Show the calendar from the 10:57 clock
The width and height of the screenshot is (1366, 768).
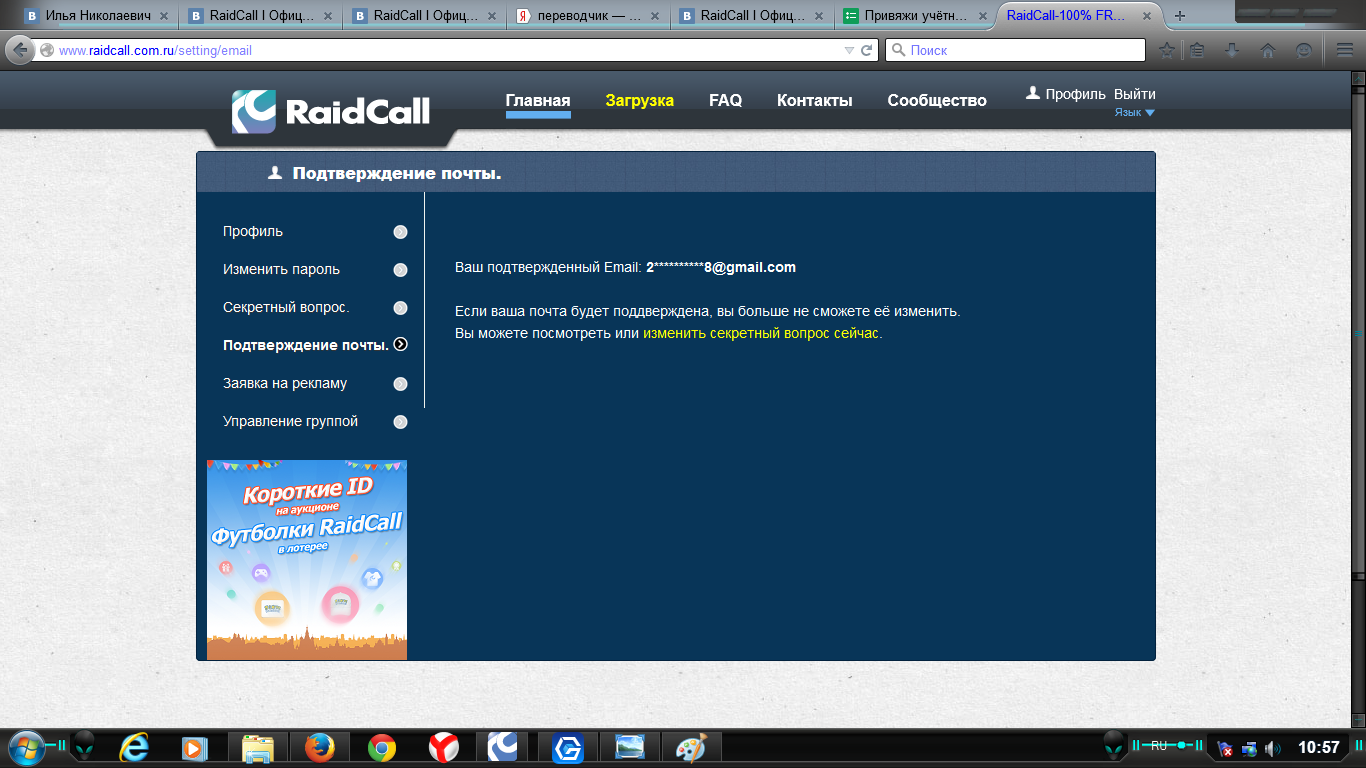click(1318, 747)
